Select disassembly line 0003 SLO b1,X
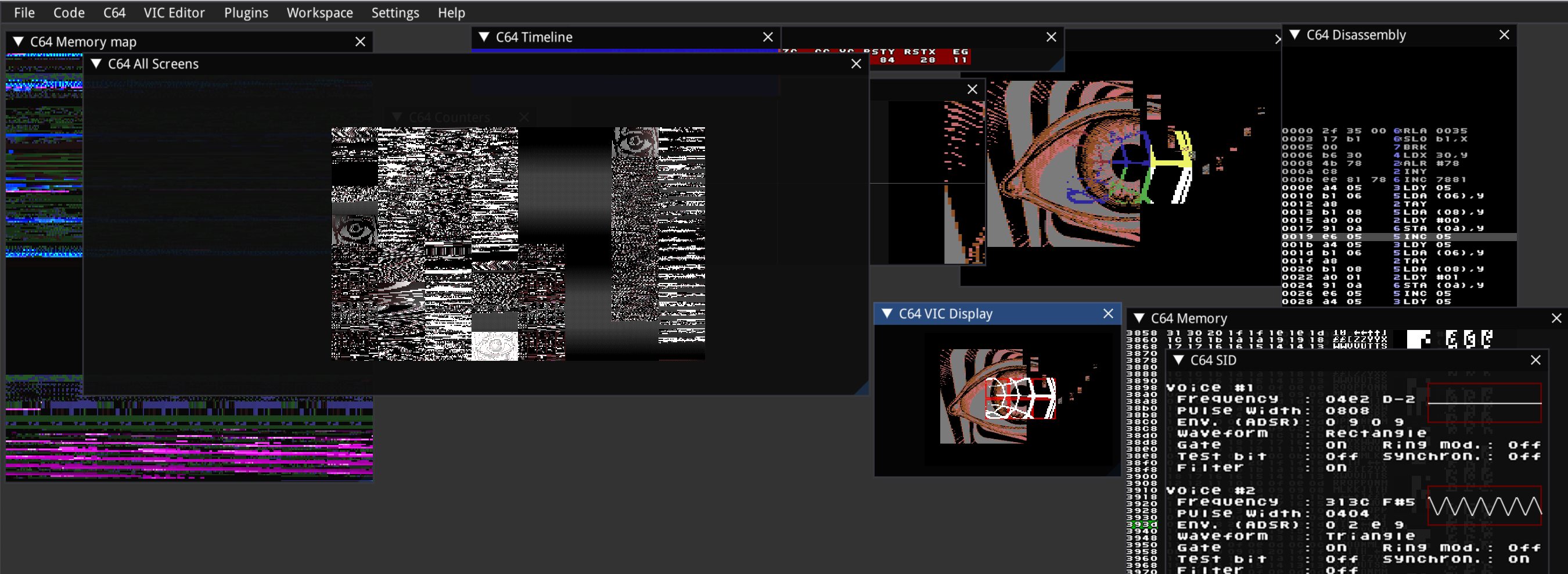This screenshot has height=574, width=1568. pyautogui.click(x=1399, y=139)
